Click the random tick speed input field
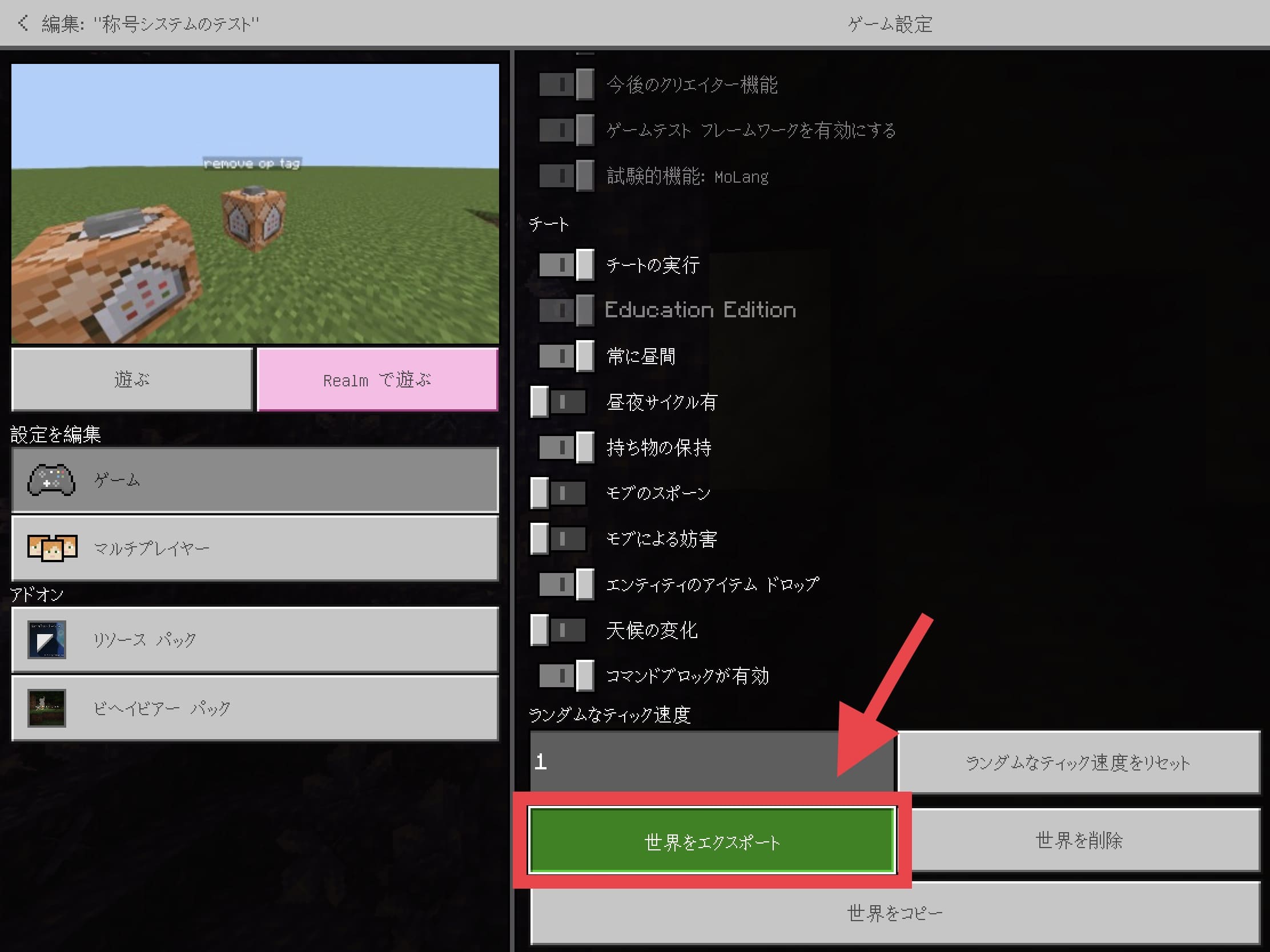Viewport: 1270px width, 952px height. [712, 761]
